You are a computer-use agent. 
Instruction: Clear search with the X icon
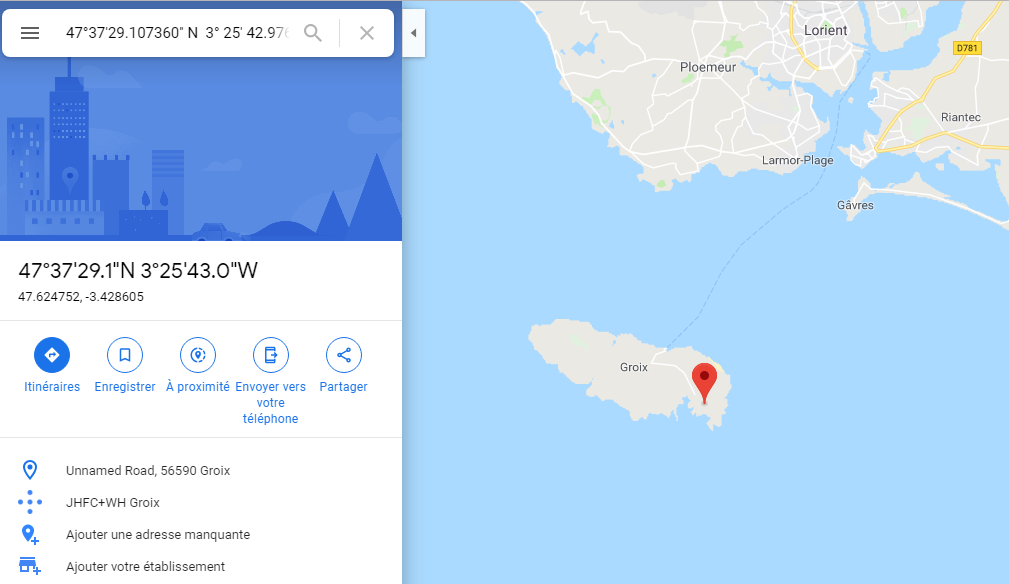pyautogui.click(x=367, y=33)
